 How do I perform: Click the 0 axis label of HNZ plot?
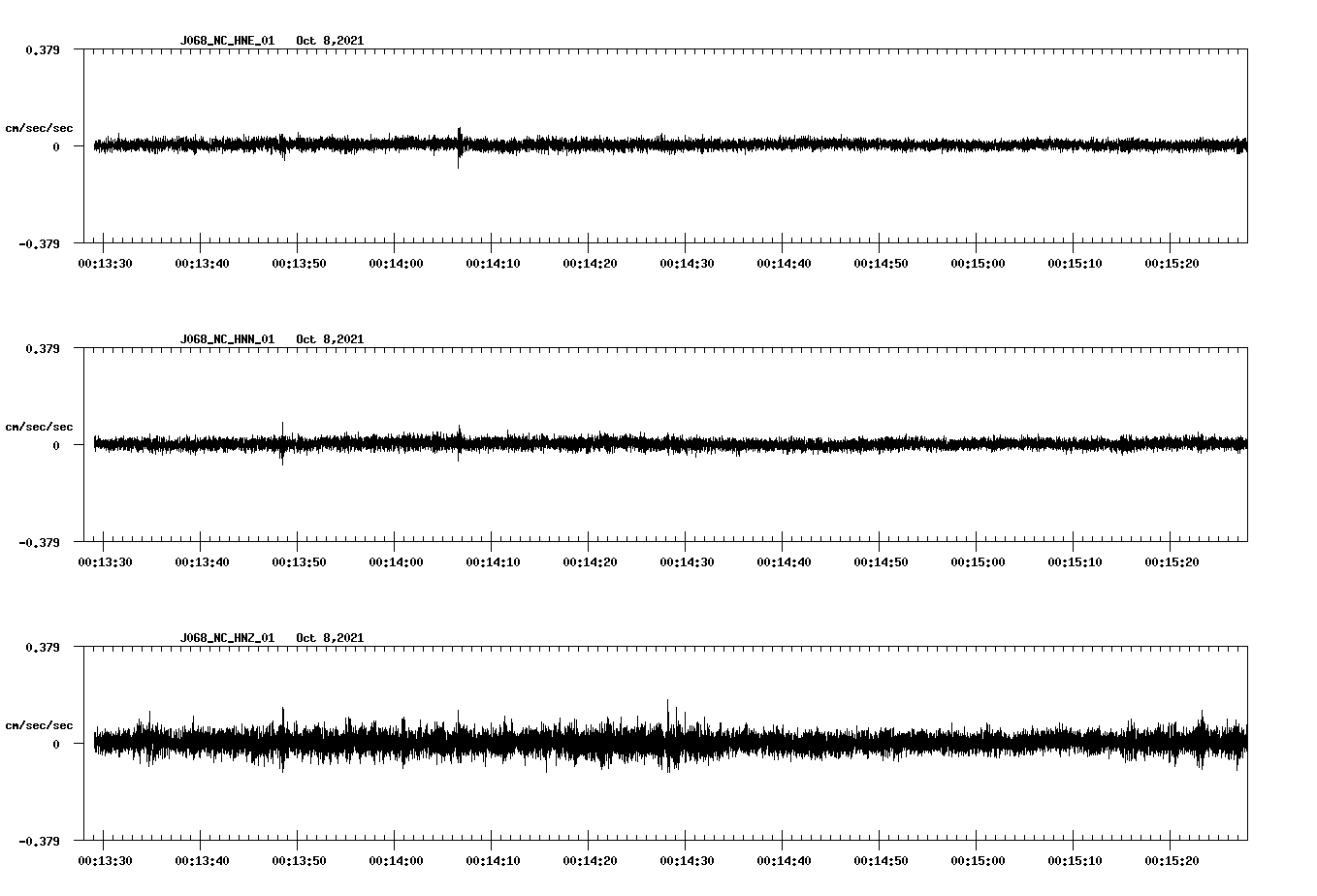55,744
